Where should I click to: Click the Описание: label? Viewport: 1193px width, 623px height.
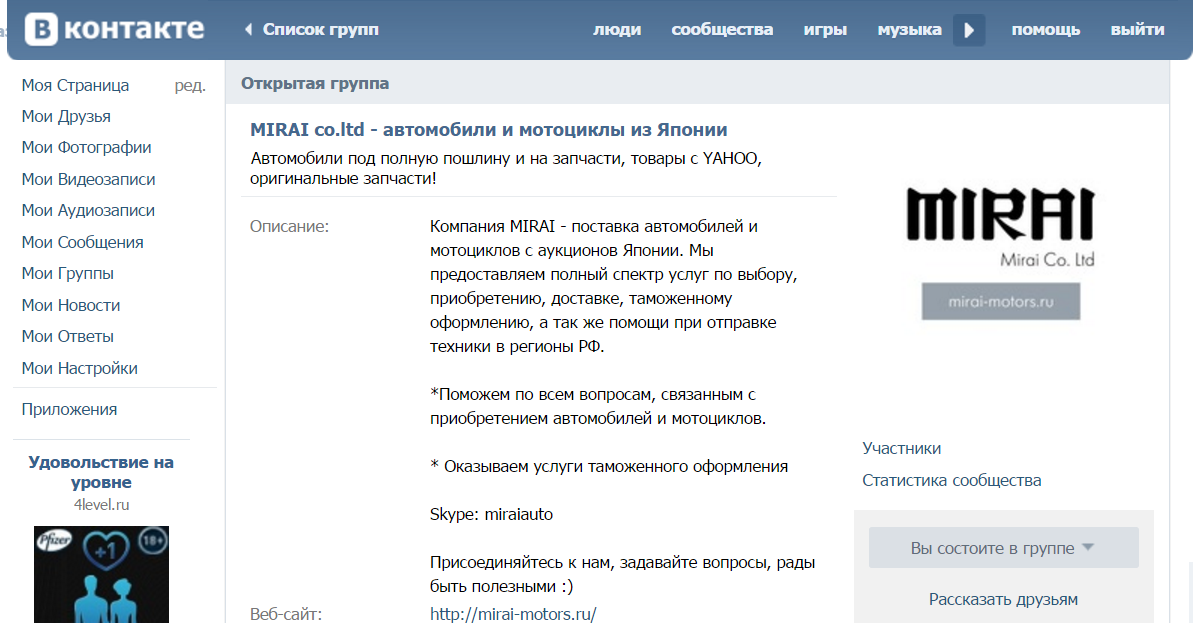(289, 227)
